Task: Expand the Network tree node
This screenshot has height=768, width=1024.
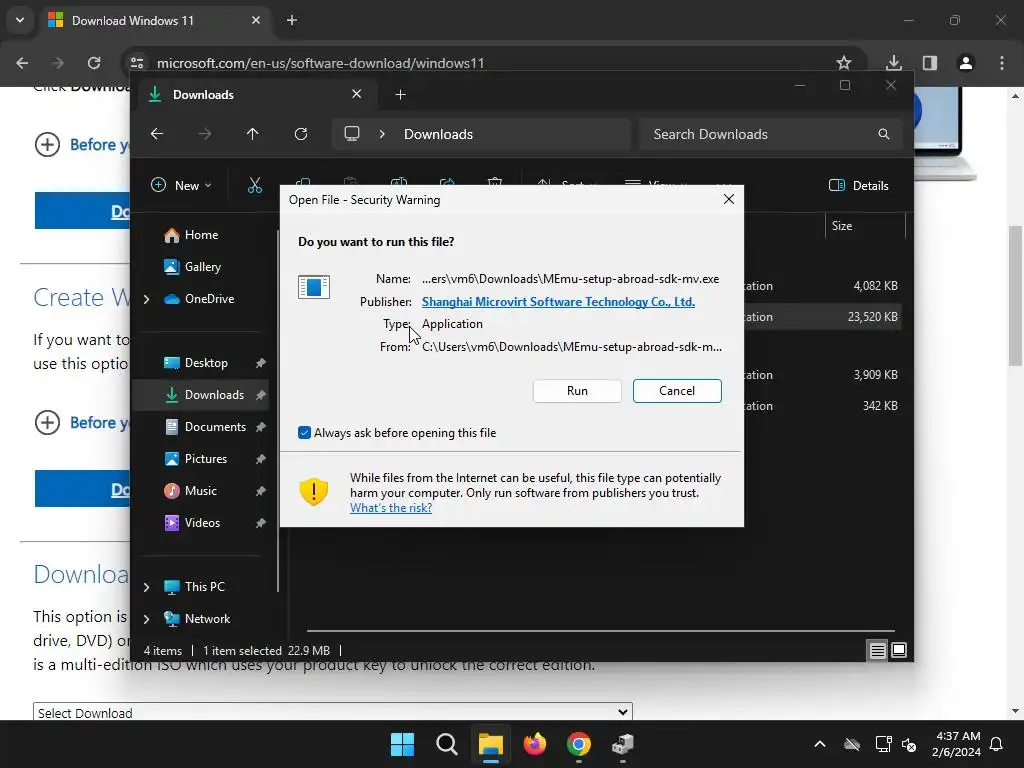Action: coord(146,619)
